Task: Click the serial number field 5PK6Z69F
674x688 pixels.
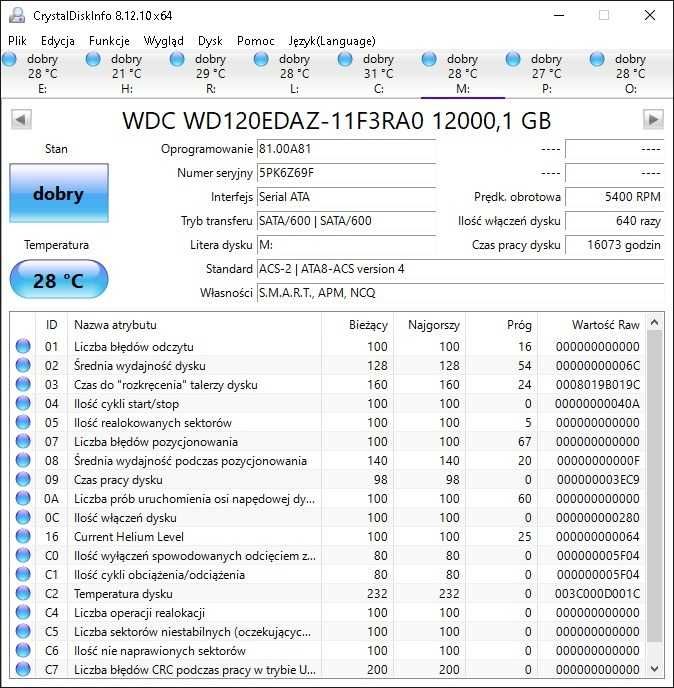Action: pyautogui.click(x=346, y=173)
